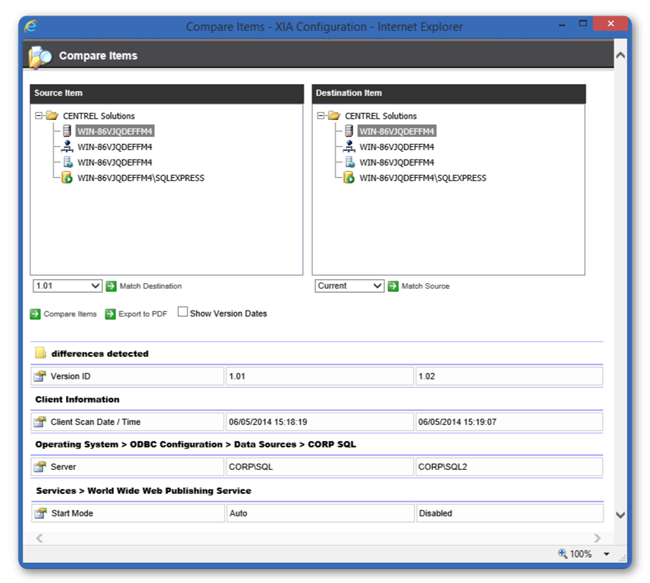The width and height of the screenshot is (650, 583).
Task: Open the source version 1.01 dropdown
Action: click(x=67, y=286)
